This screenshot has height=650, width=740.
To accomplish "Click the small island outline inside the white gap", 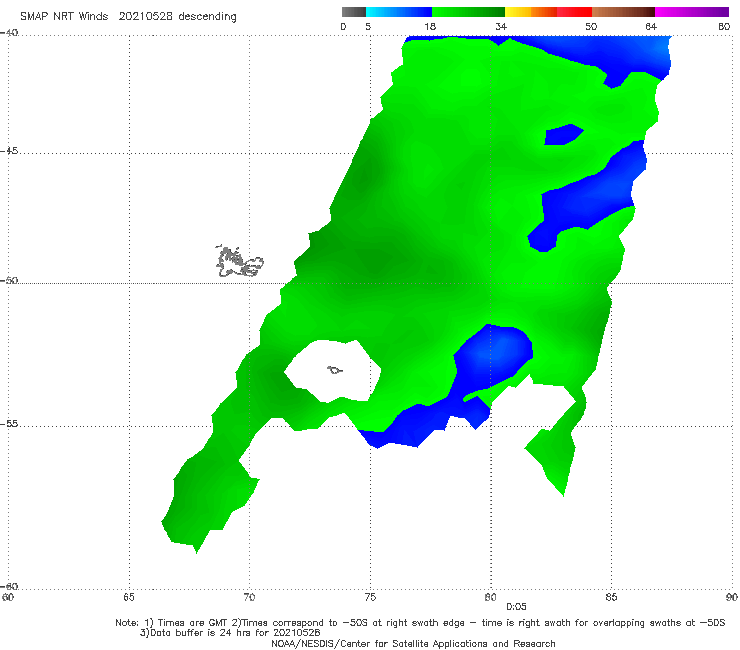I will [335, 370].
